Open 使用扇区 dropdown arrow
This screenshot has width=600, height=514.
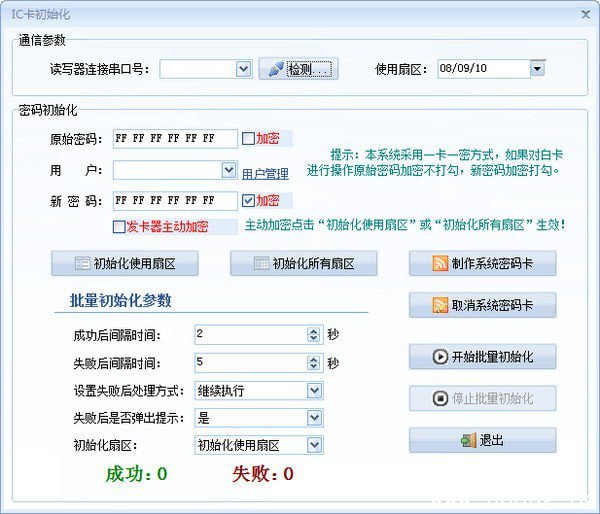pos(538,69)
